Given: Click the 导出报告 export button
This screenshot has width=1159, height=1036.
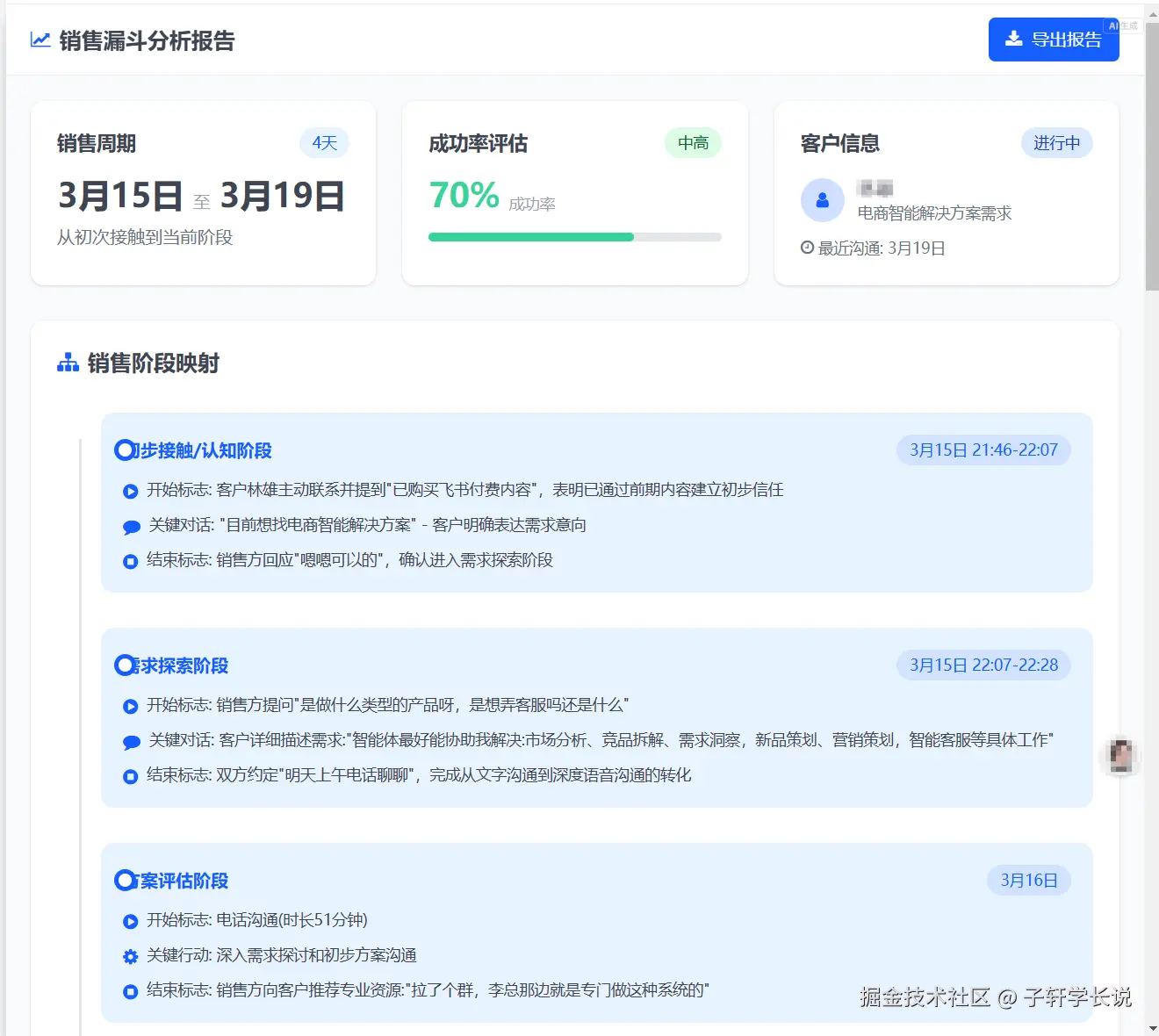Looking at the screenshot, I should click(1054, 40).
